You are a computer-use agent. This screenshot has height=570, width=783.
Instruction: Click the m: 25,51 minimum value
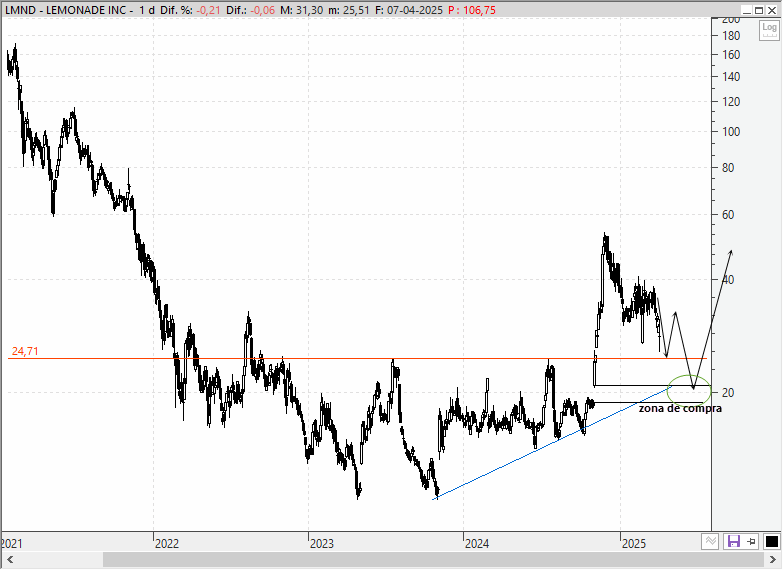pyautogui.click(x=349, y=10)
